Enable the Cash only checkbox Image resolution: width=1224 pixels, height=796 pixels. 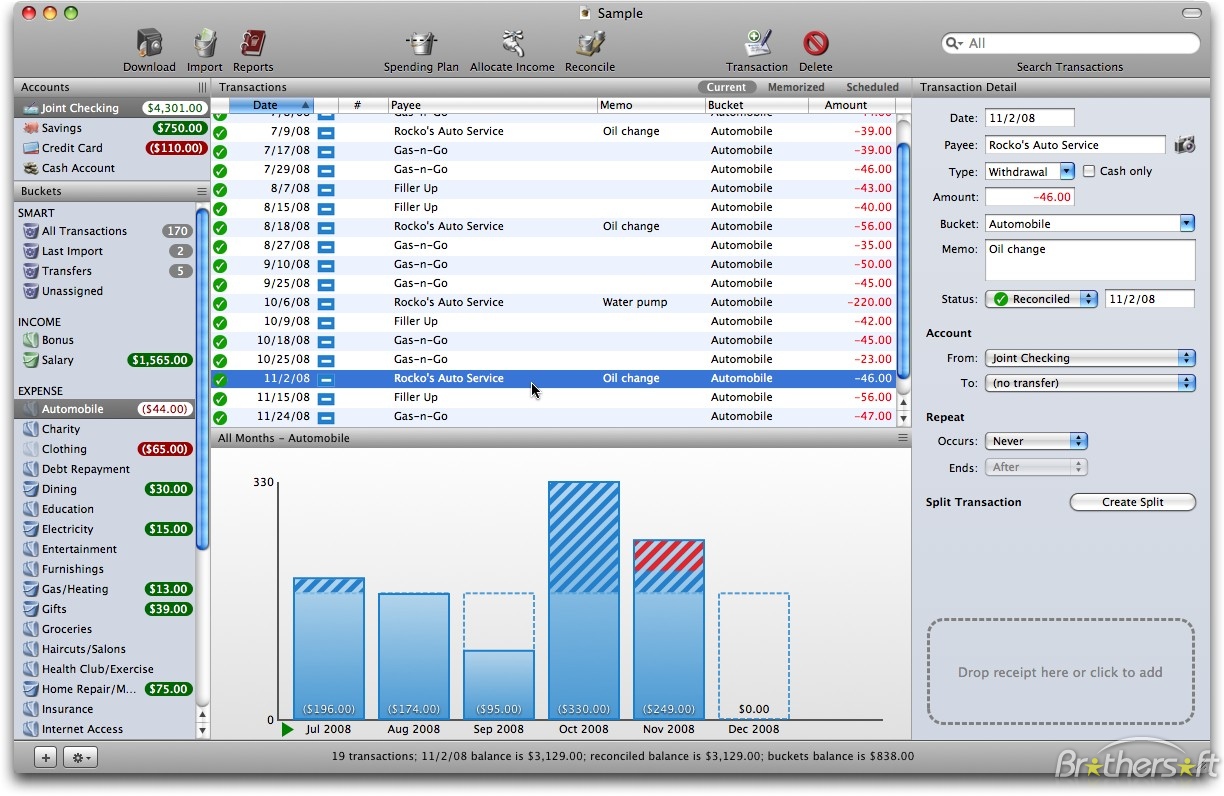coord(1089,171)
